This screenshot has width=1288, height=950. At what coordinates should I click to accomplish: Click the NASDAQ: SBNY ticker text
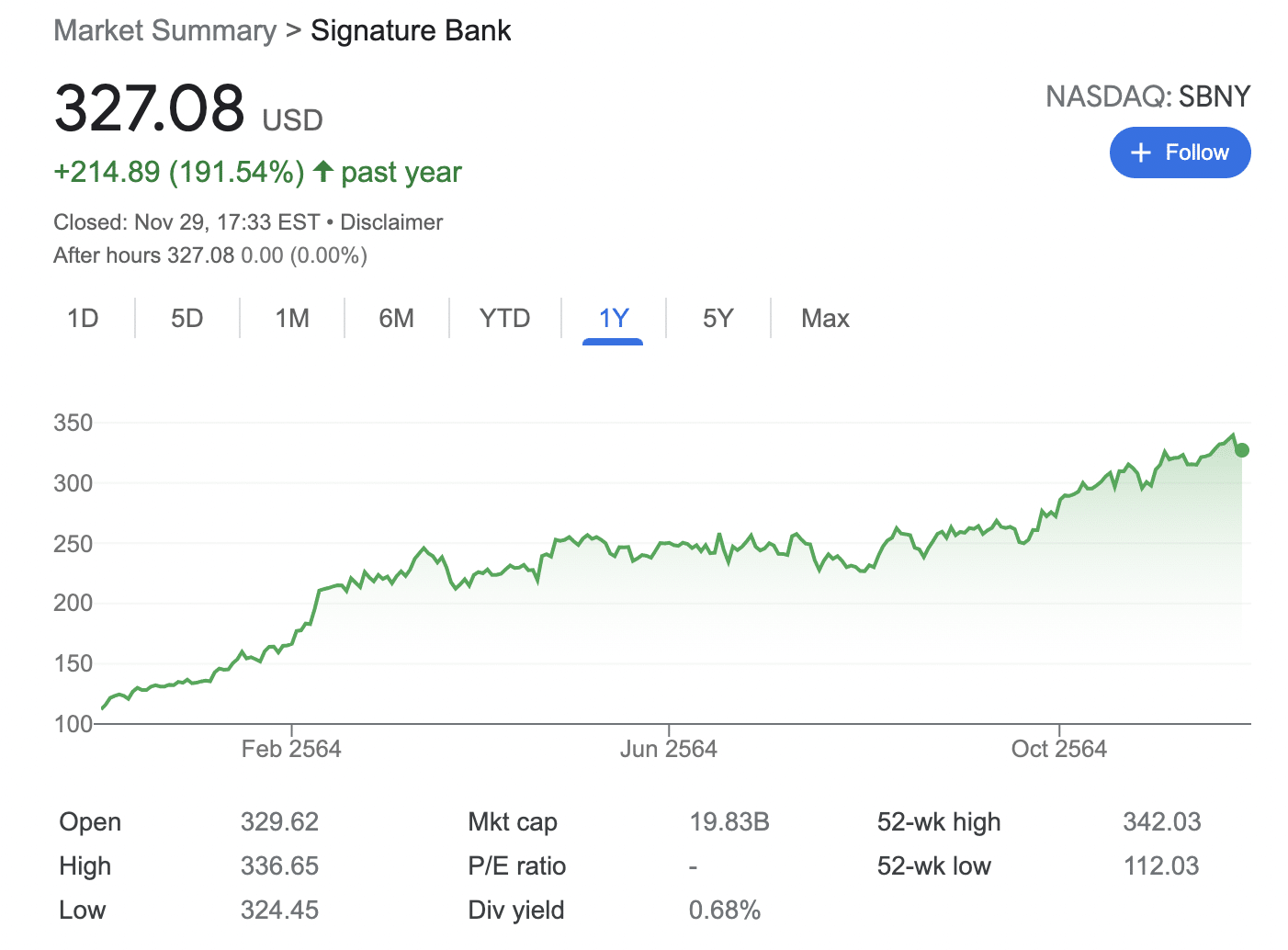click(1148, 96)
